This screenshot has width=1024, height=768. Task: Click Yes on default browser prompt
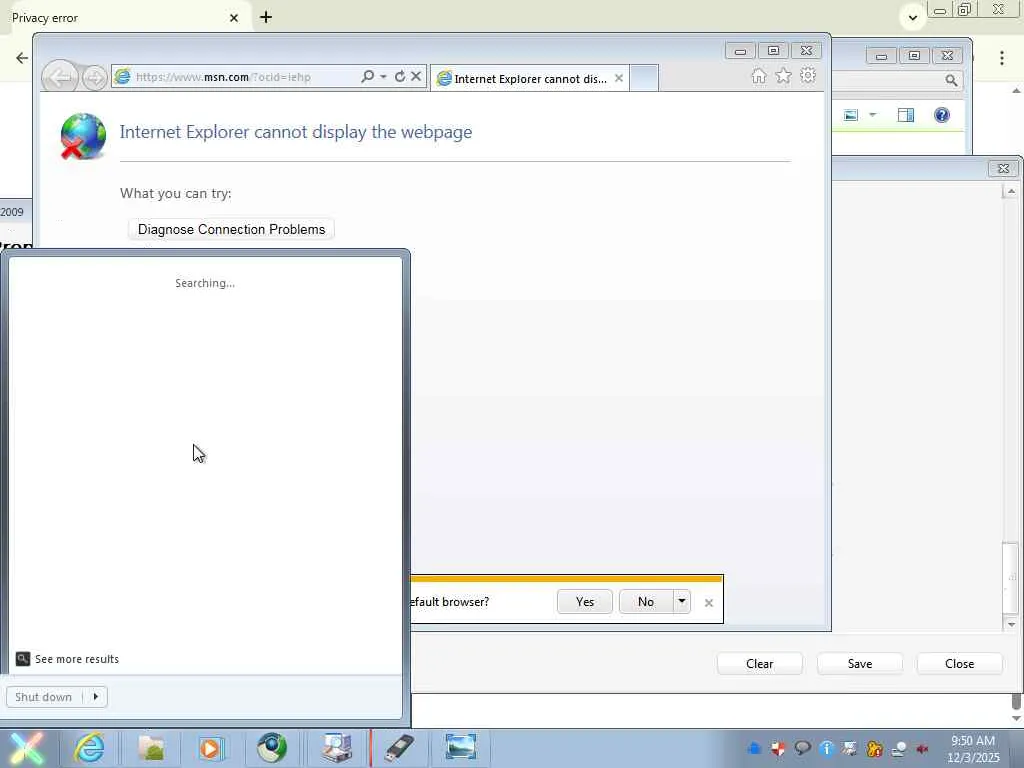click(584, 601)
